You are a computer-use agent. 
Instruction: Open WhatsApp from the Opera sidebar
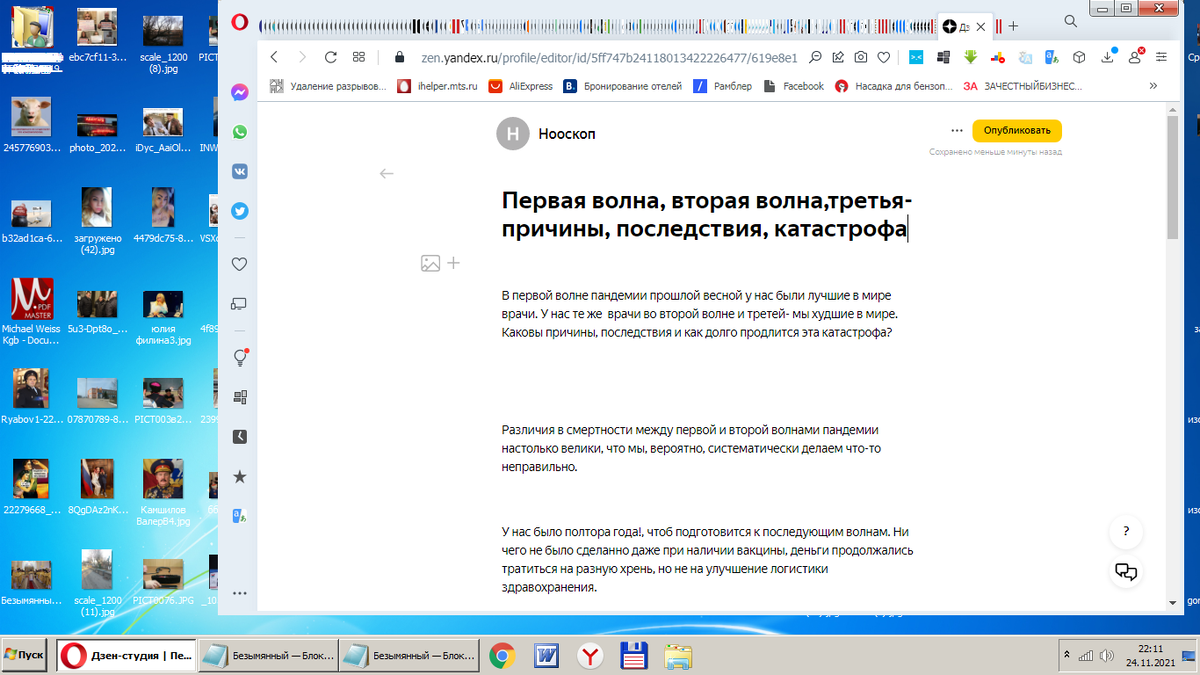pos(239,131)
